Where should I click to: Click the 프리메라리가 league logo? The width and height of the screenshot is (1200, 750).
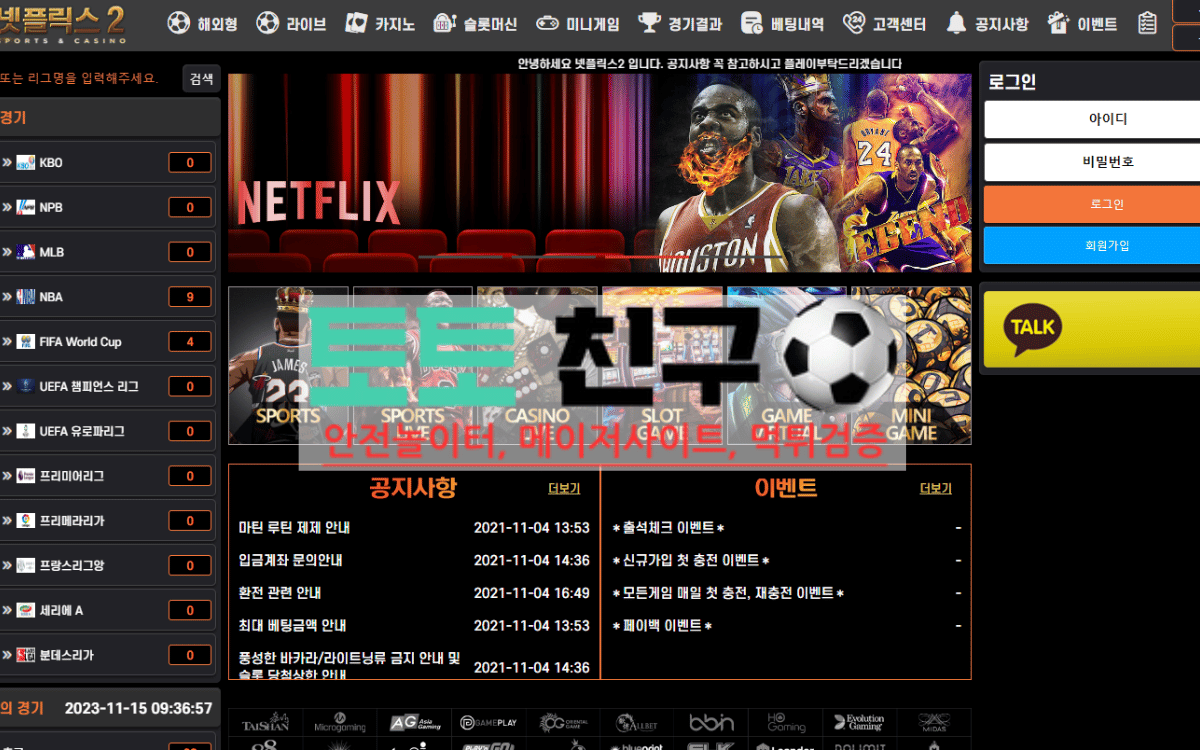(25, 521)
